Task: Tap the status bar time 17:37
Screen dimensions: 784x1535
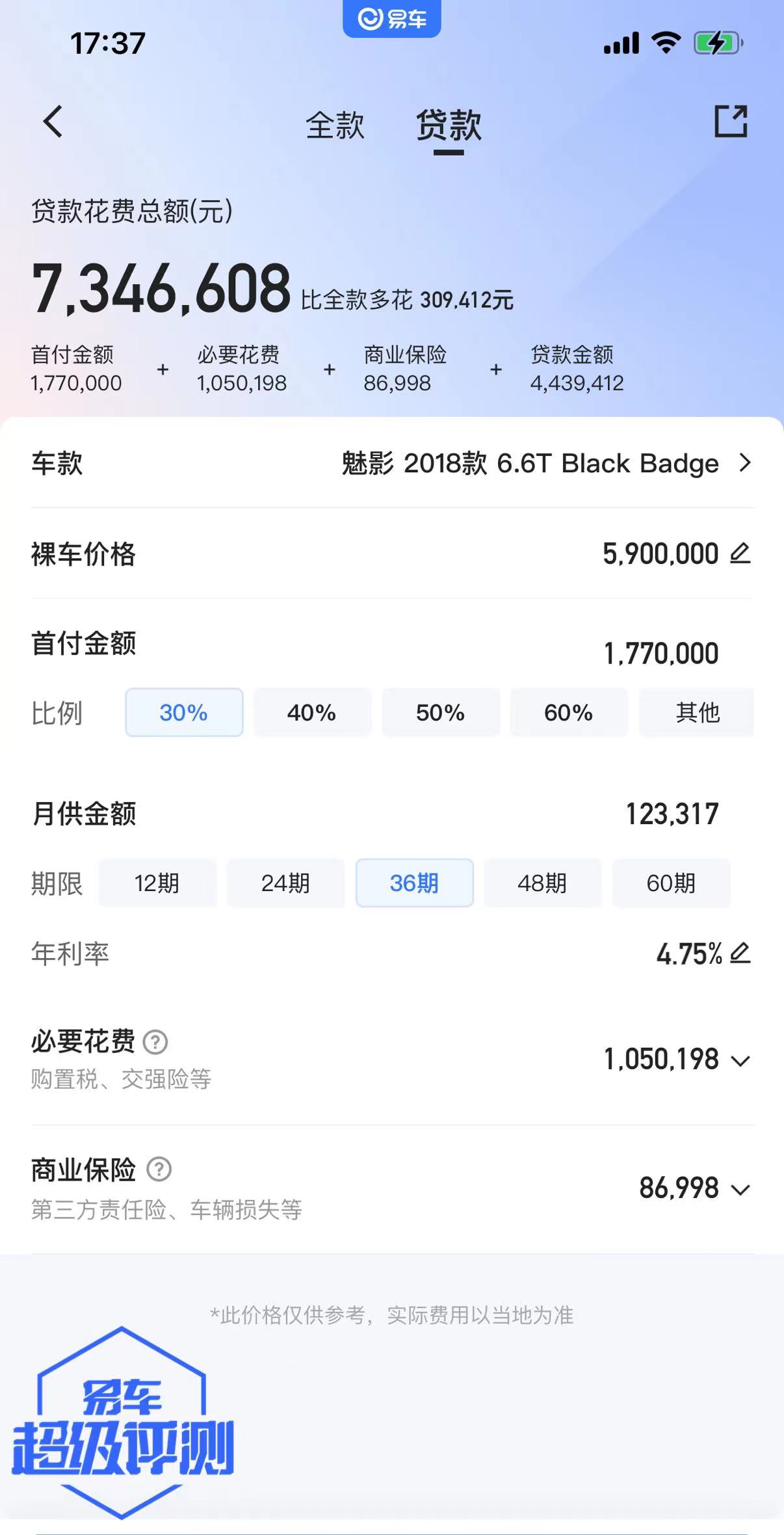Action: coord(108,44)
